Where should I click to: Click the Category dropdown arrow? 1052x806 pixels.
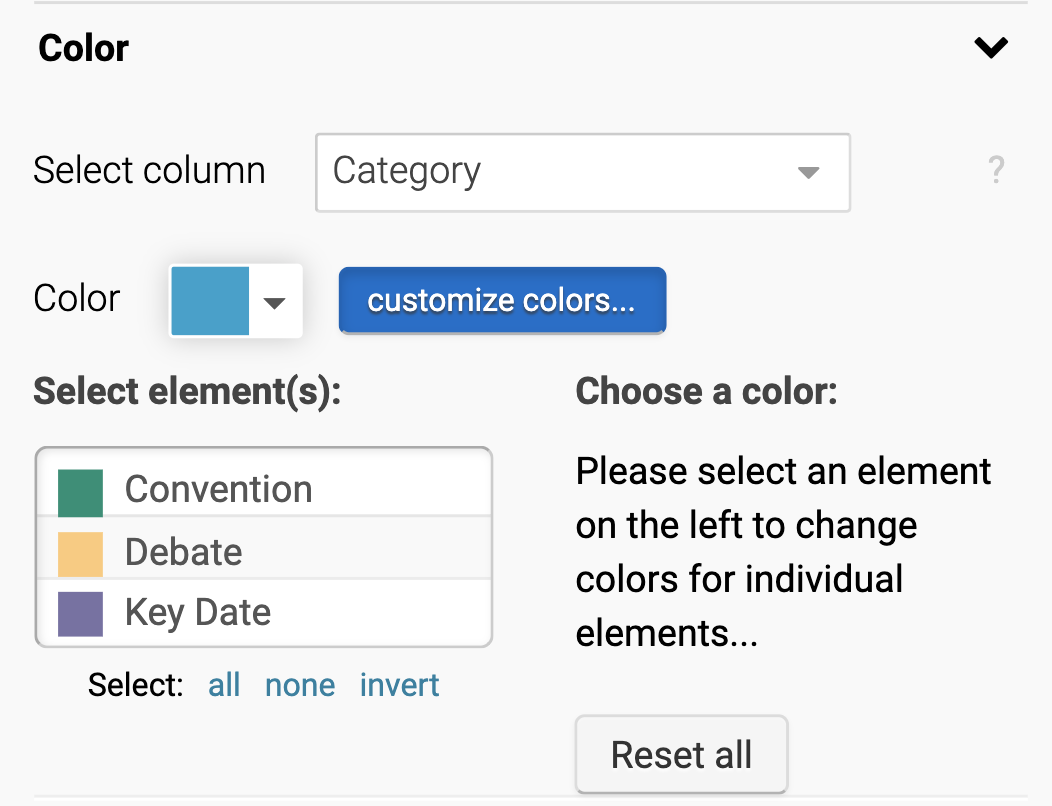pyautogui.click(x=808, y=172)
